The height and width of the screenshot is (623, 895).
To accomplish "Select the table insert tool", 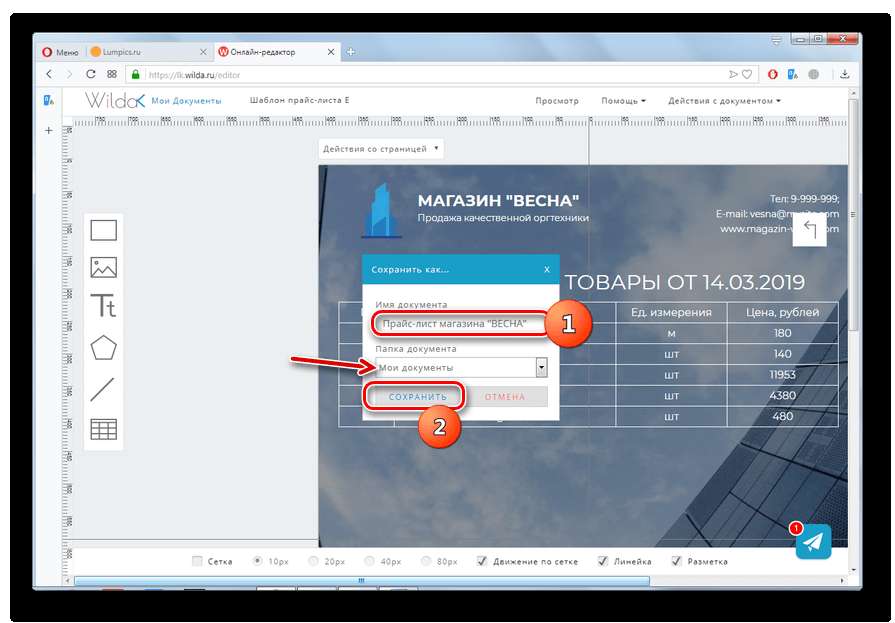I will click(x=104, y=429).
